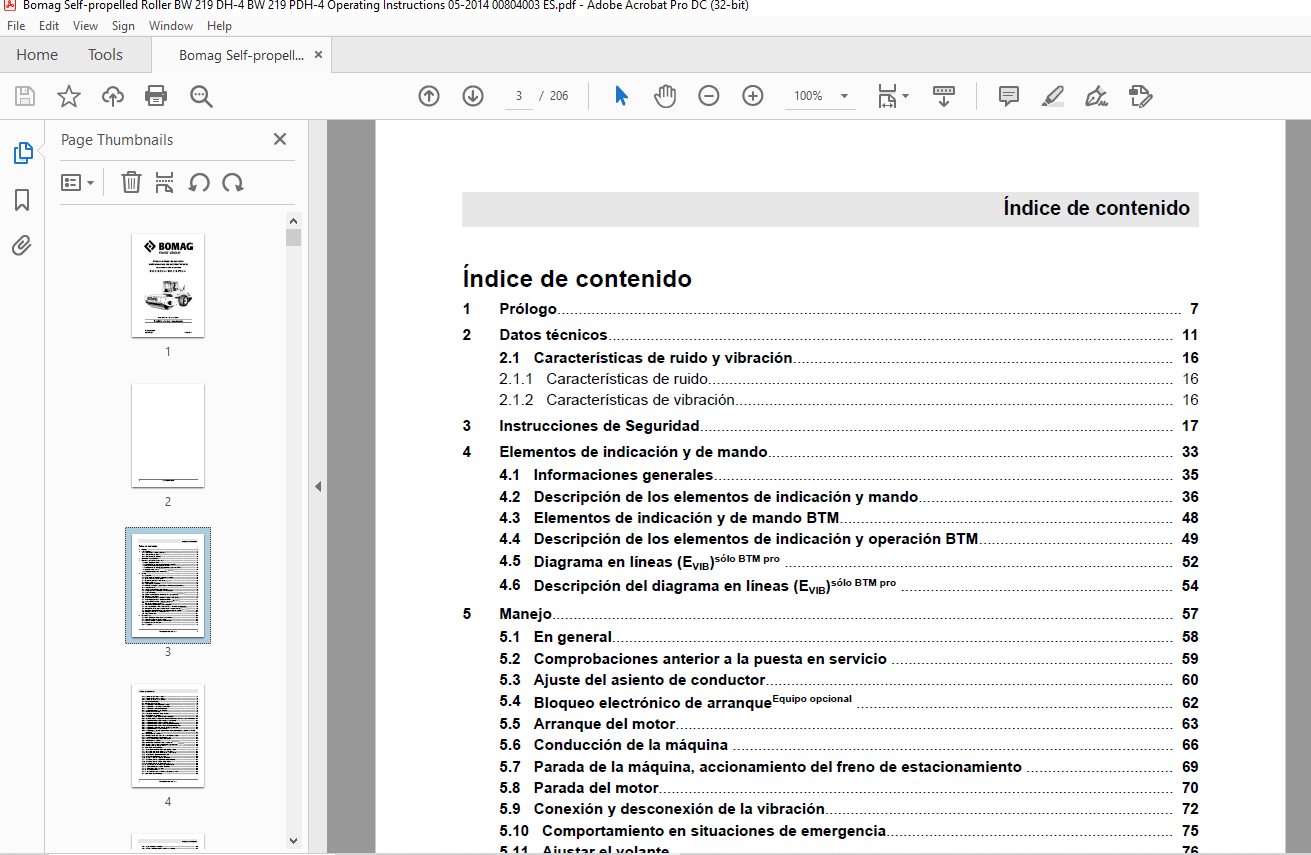Open the Attachments paperclip icon
This screenshot has width=1311, height=855.
click(22, 246)
